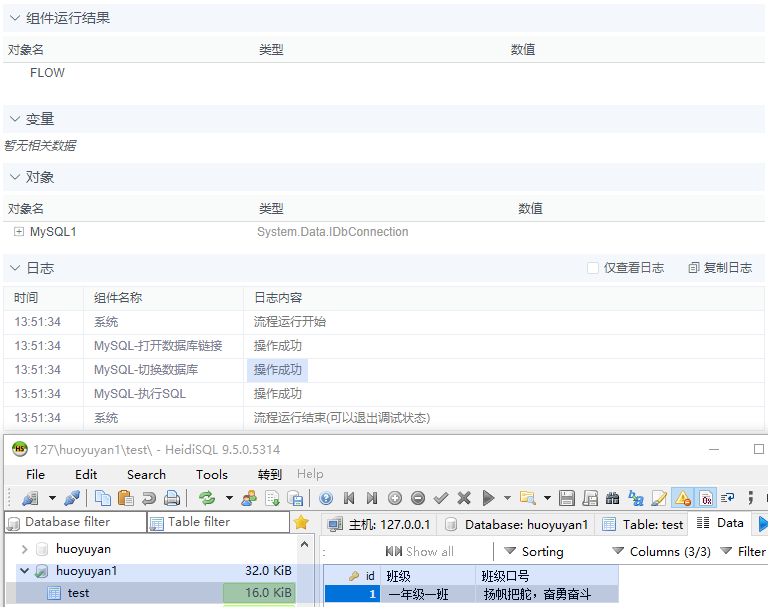Switch to the Database: huoyuyan1 tab
Image resolution: width=768 pixels, height=607 pixels.
516,524
